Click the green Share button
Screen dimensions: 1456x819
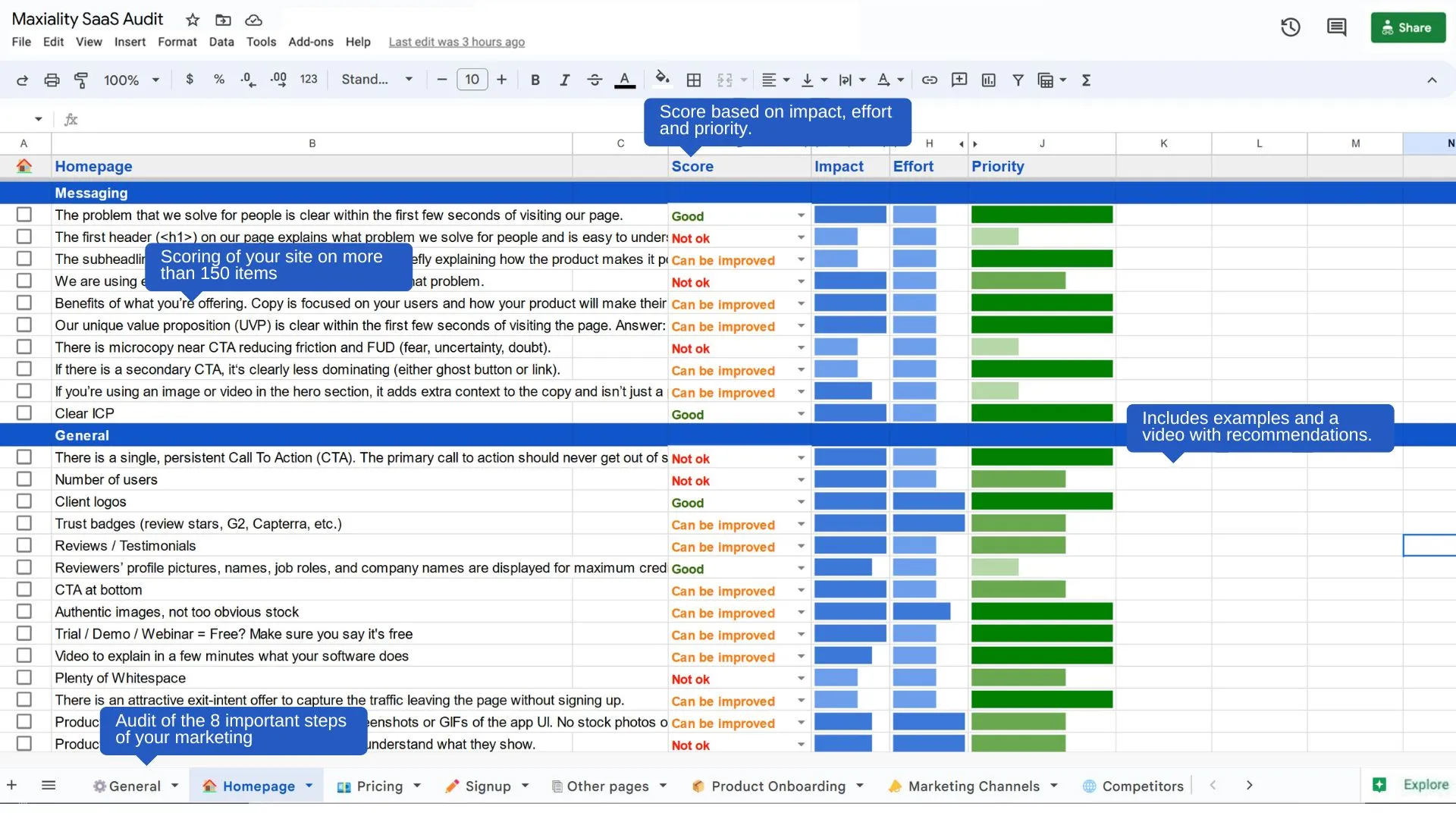pos(1408,27)
